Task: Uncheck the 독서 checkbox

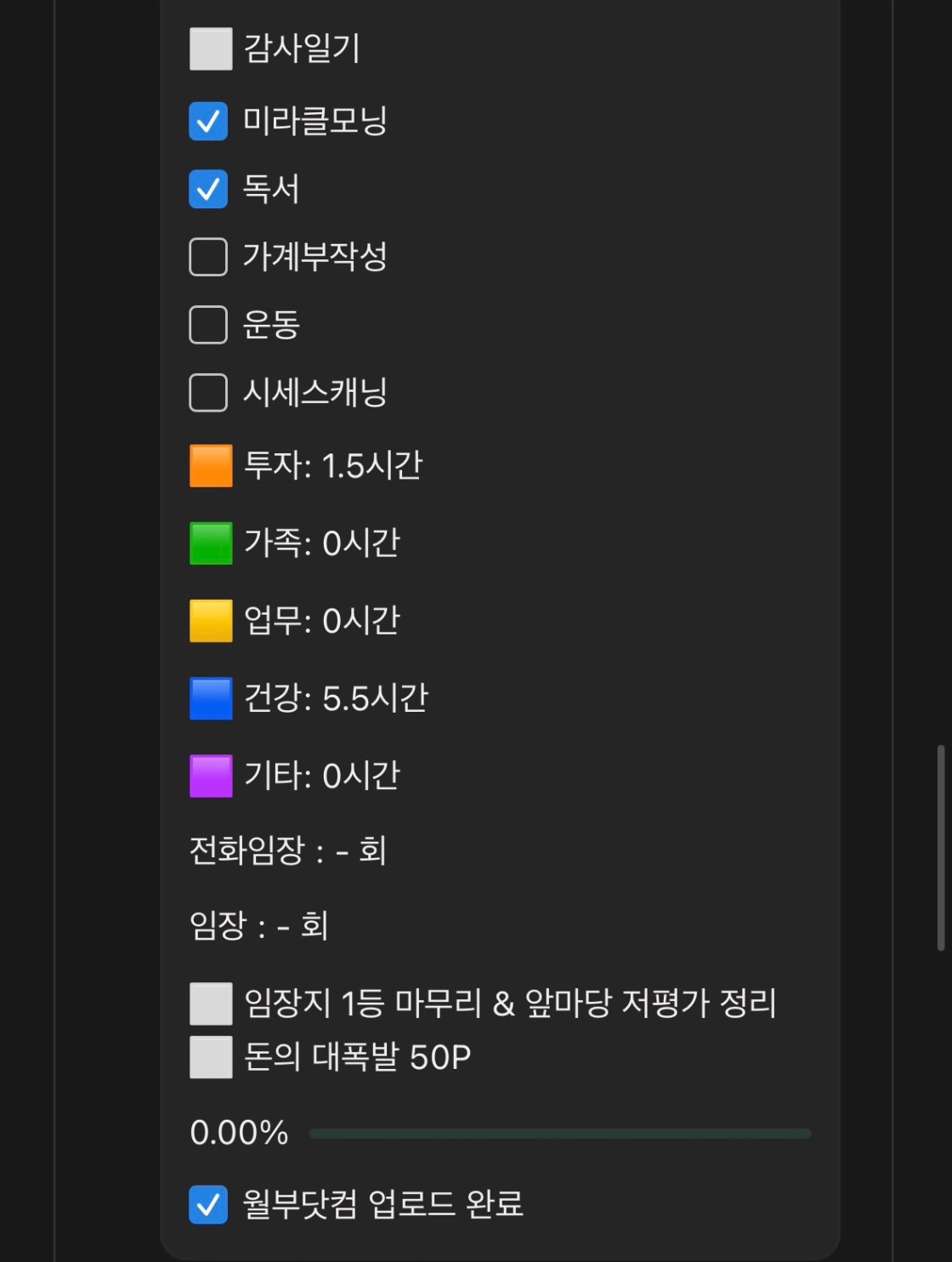Action: [208, 189]
